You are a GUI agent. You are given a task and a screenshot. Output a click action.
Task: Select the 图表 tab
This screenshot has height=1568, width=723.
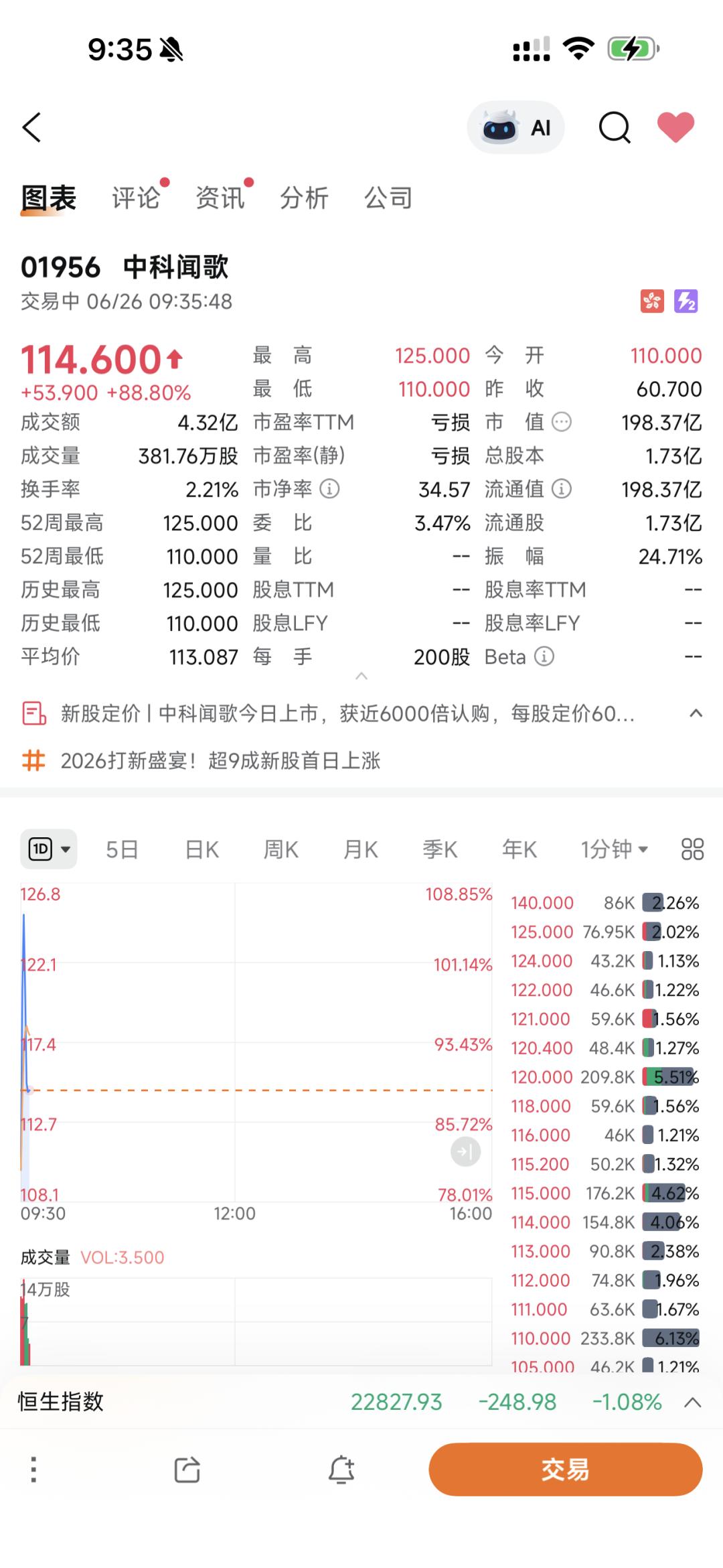pyautogui.click(x=49, y=199)
